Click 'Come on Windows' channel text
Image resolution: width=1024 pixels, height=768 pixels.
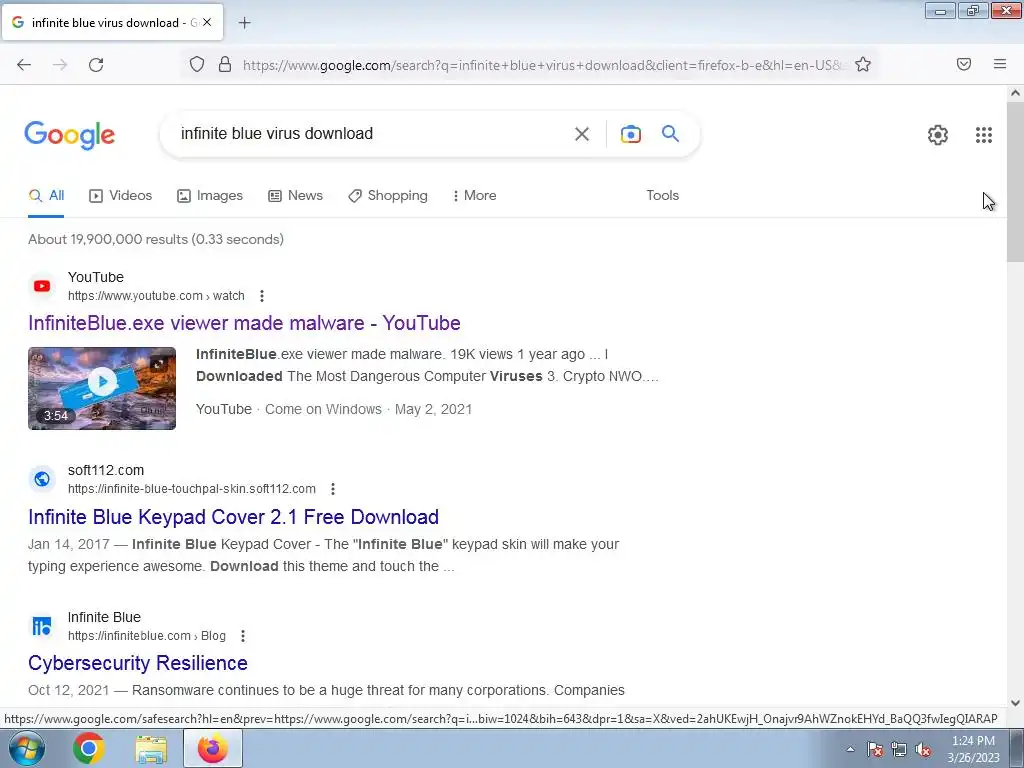click(323, 409)
